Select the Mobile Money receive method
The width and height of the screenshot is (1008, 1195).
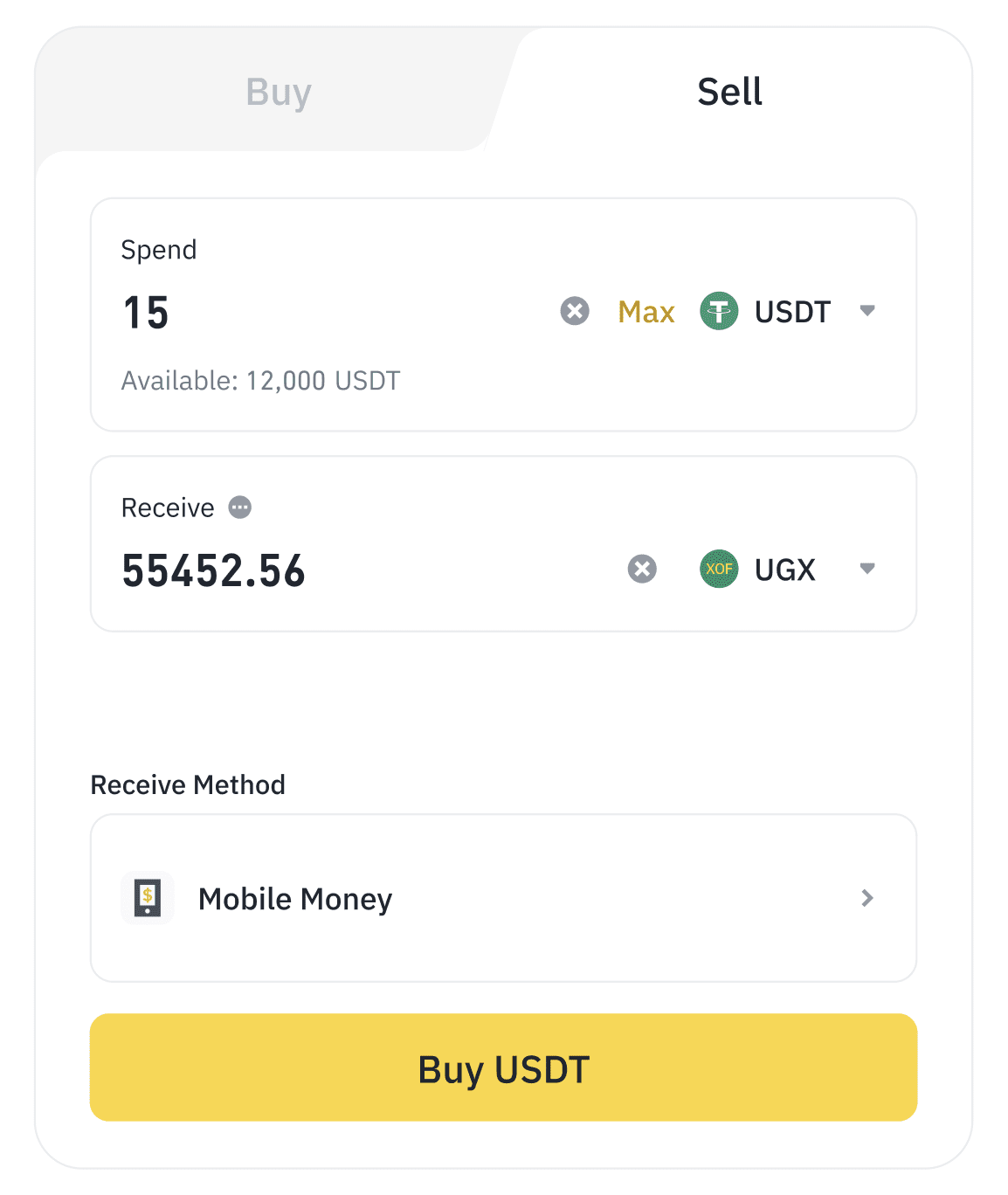coord(295,899)
